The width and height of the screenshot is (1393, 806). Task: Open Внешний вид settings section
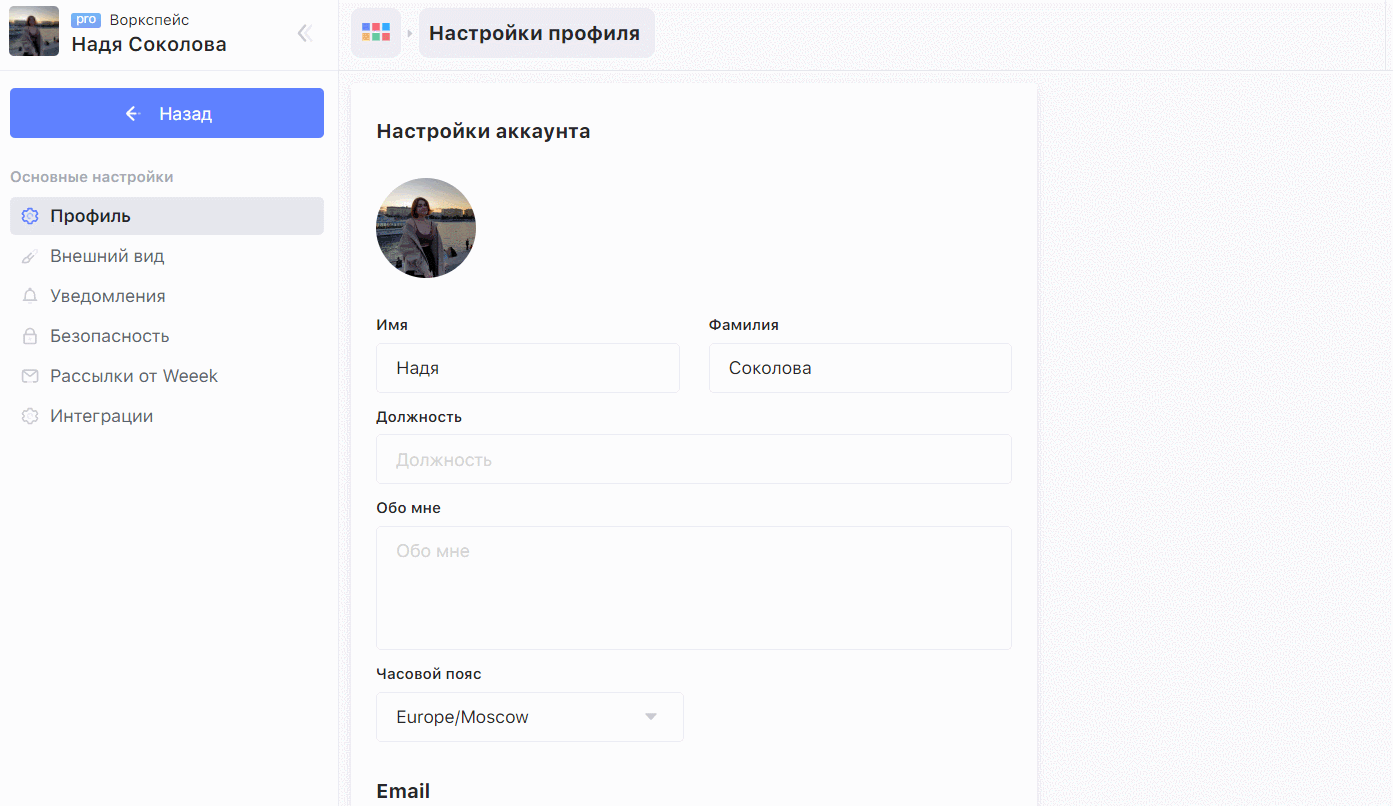coord(107,256)
